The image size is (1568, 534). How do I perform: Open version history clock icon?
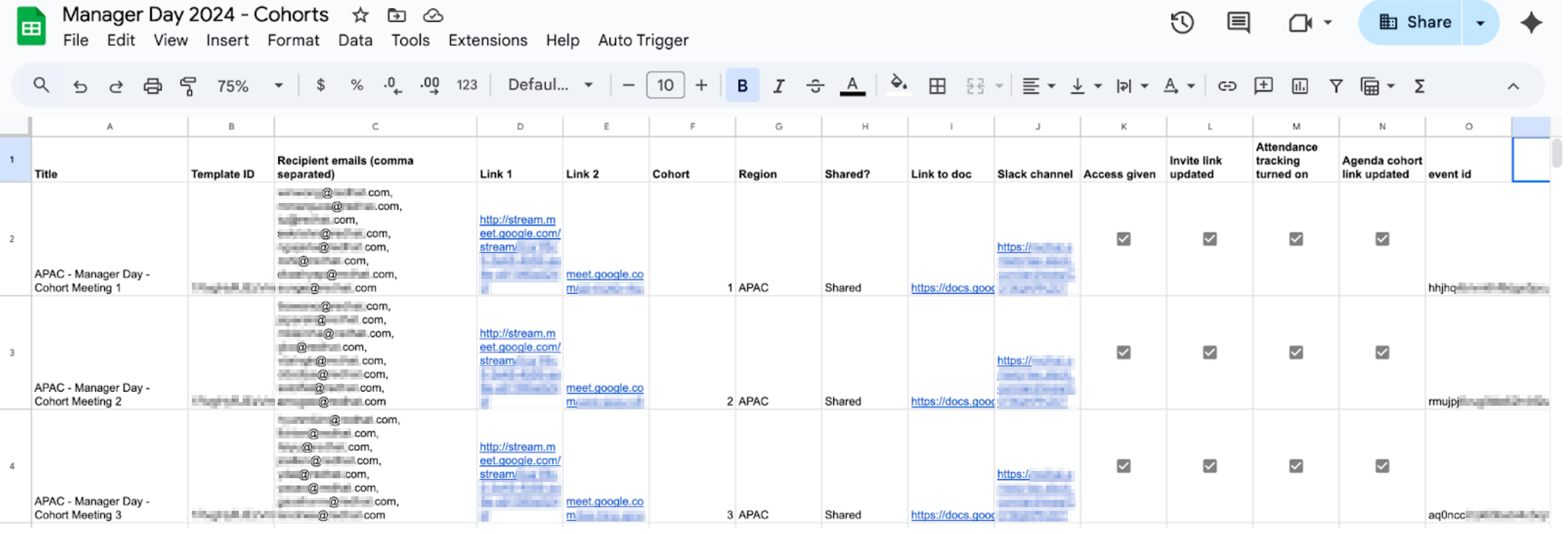point(1181,22)
